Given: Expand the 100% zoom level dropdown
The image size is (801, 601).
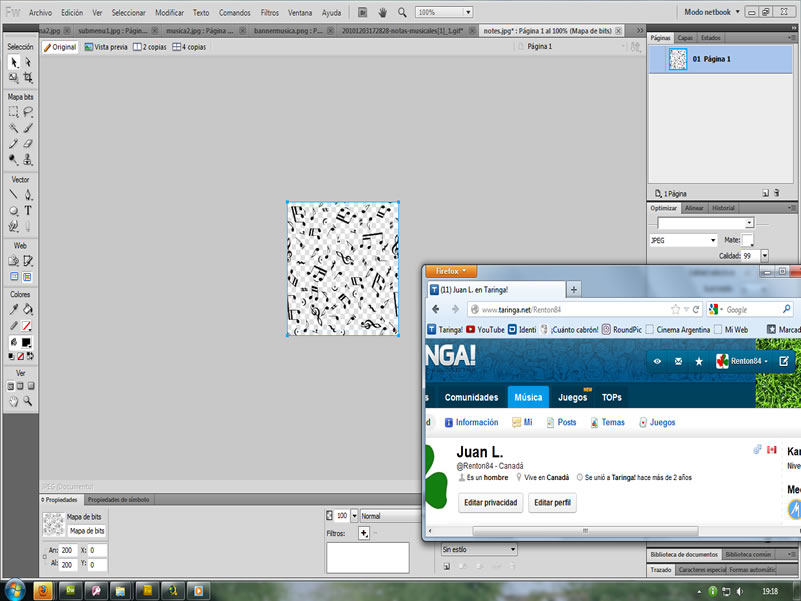Looking at the screenshot, I should click(x=444, y=12).
